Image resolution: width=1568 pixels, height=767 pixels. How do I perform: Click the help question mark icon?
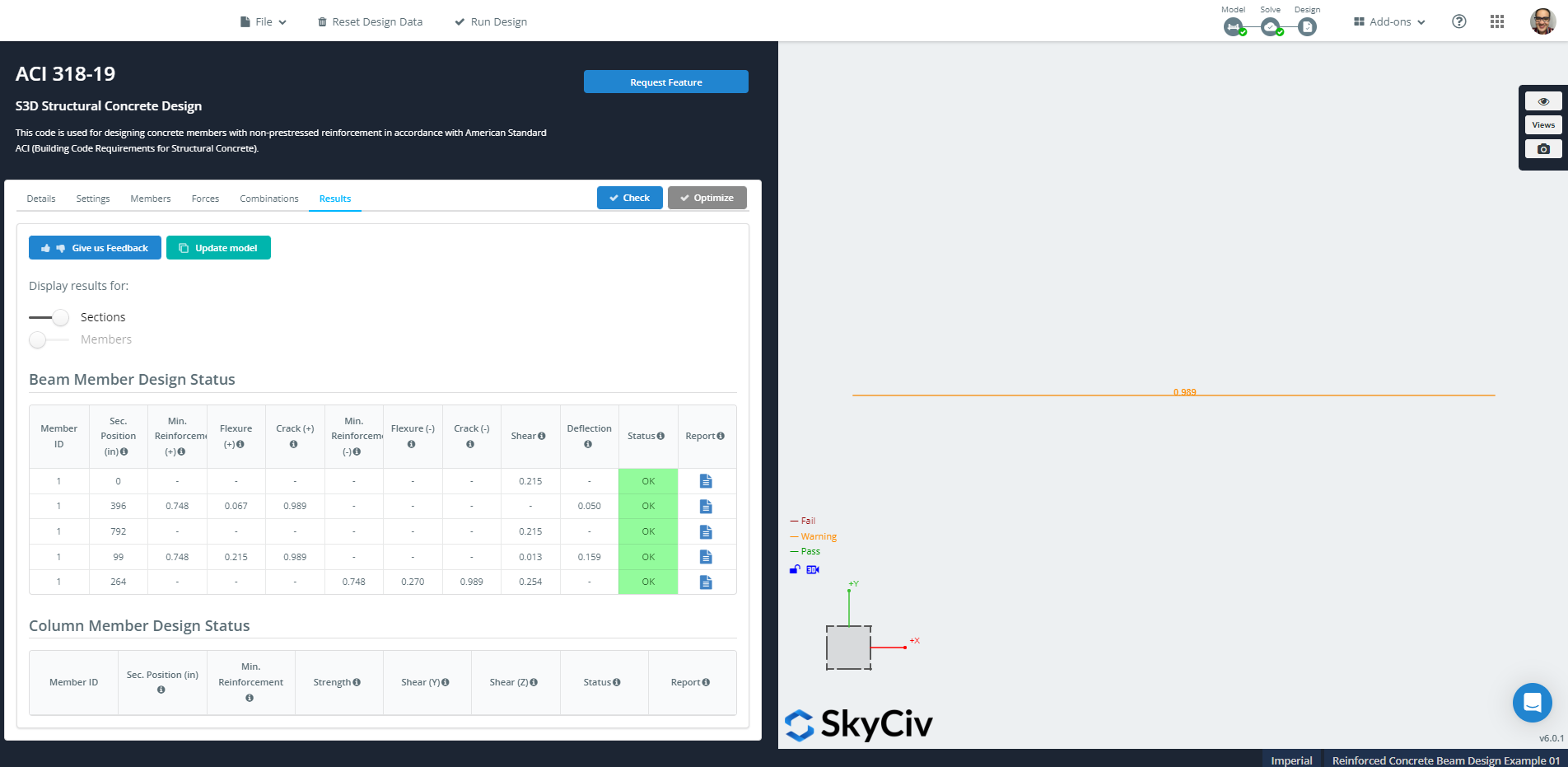click(1459, 21)
